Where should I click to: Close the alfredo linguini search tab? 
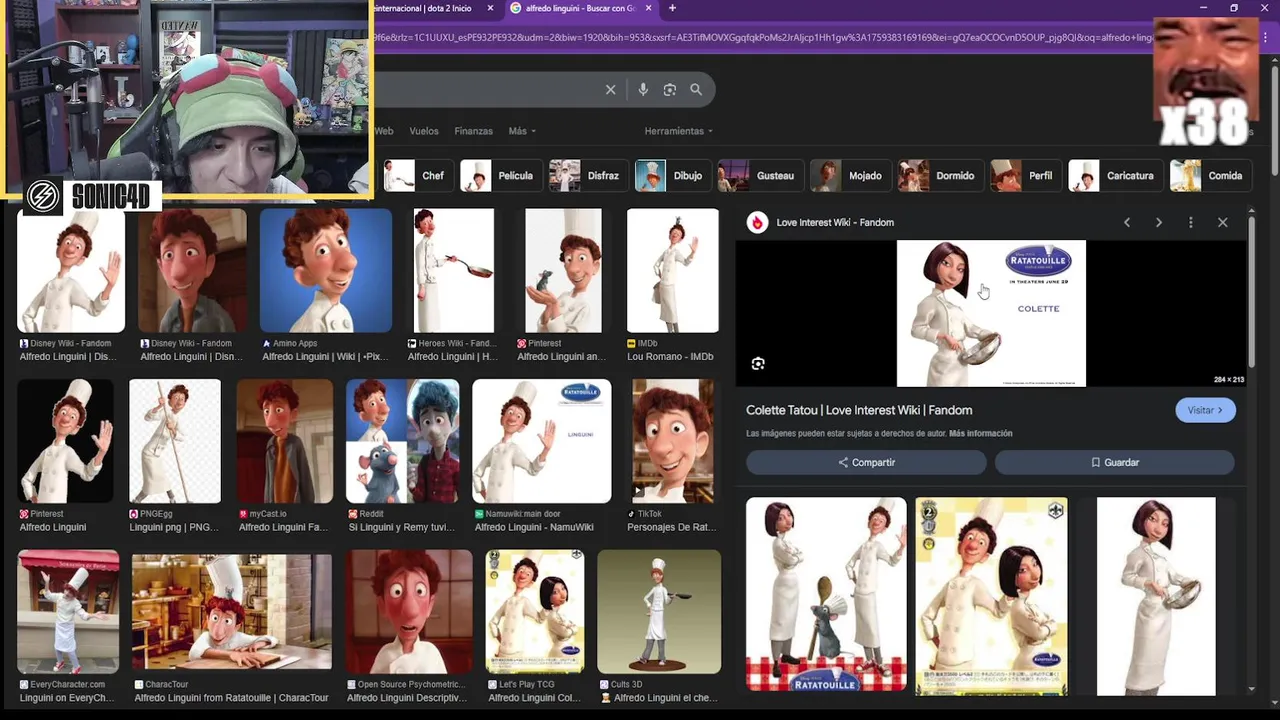(649, 8)
